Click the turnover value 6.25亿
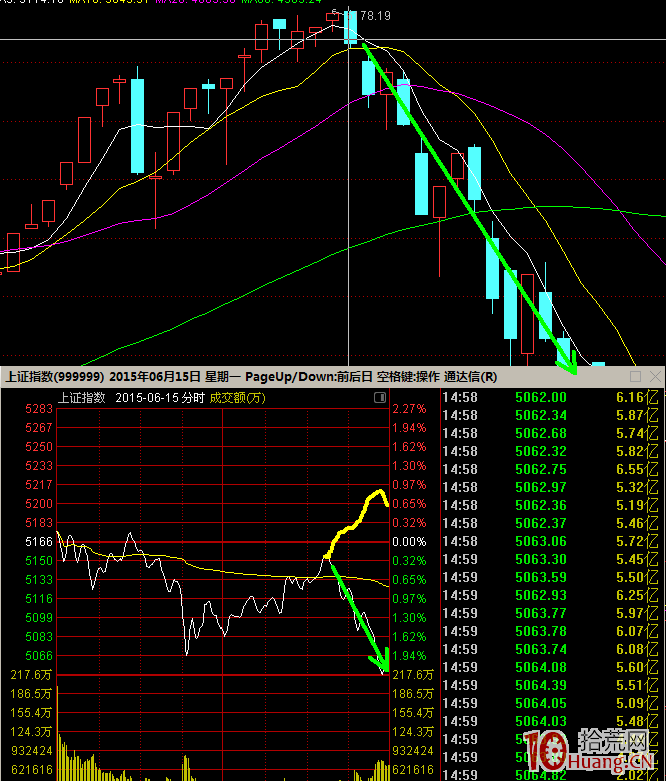 [637, 595]
